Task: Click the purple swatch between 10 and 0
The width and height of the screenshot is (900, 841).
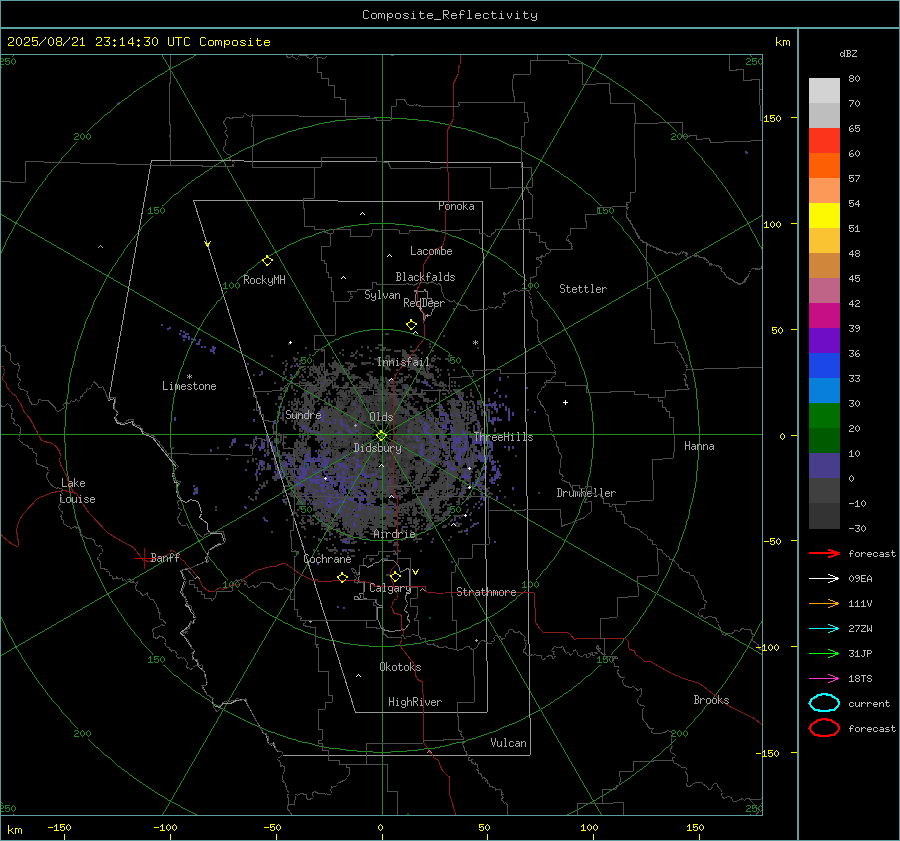Action: coord(824,465)
